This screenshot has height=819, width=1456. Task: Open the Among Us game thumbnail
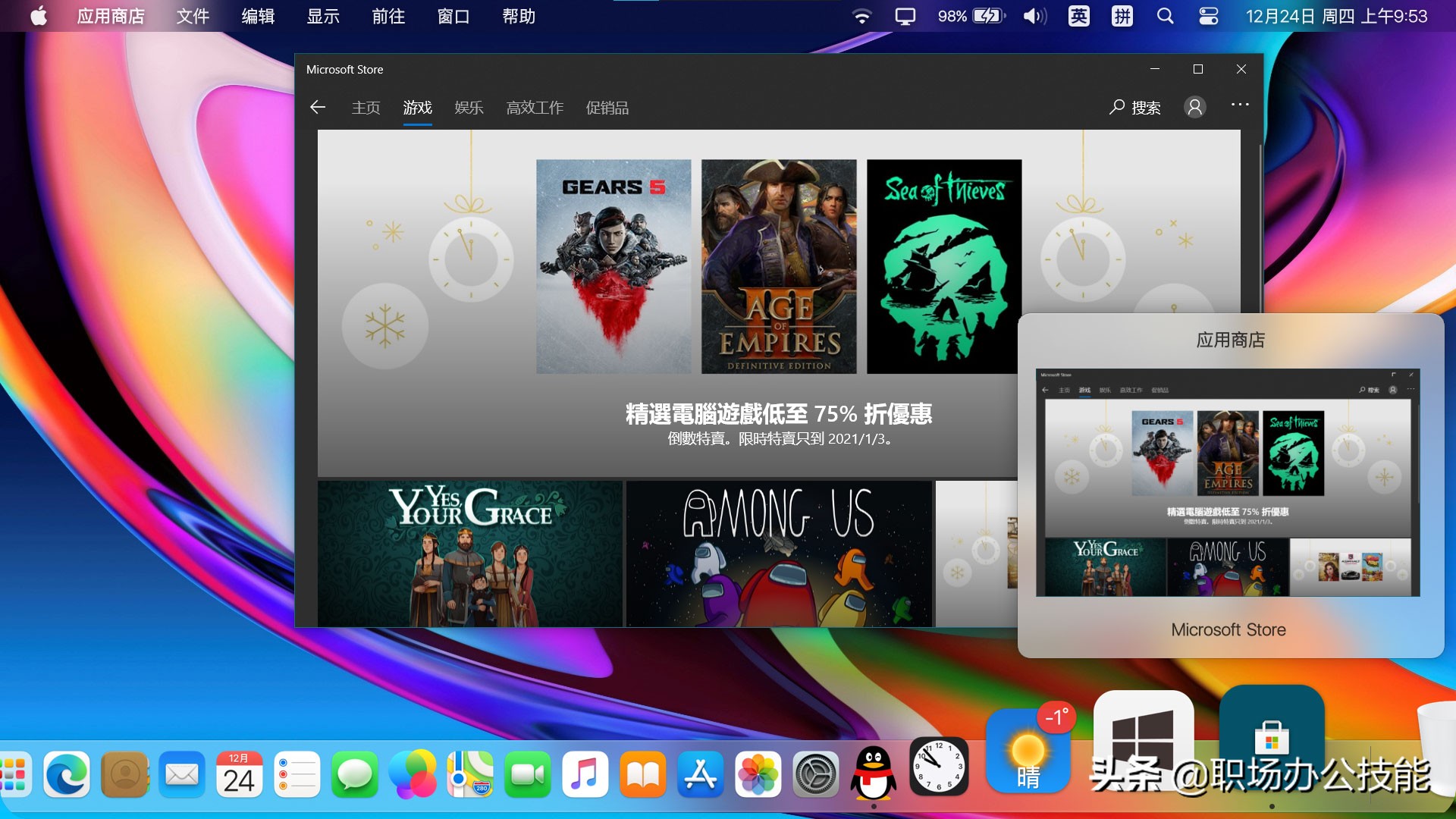point(778,554)
